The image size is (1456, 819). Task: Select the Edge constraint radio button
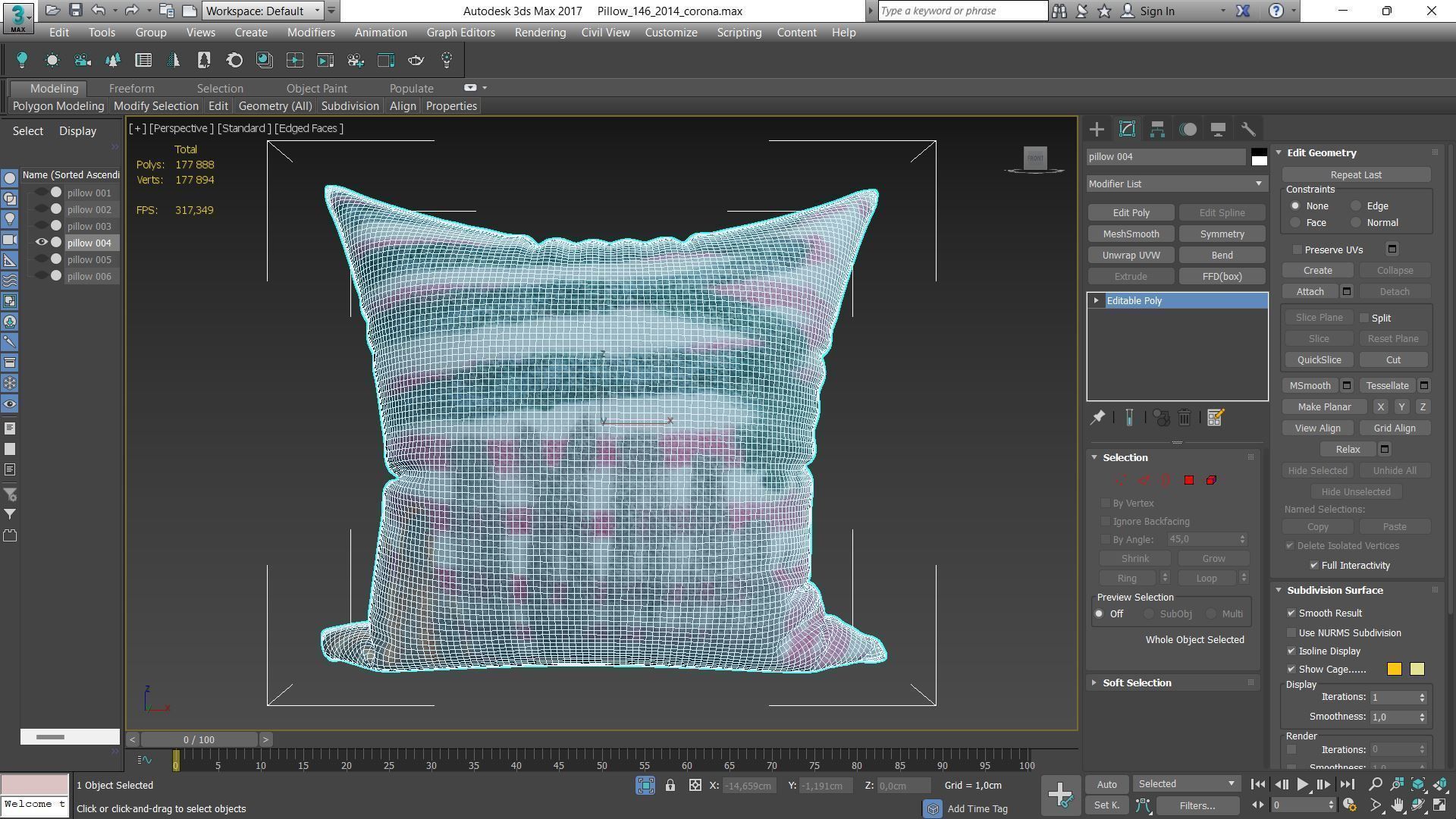coord(1356,206)
